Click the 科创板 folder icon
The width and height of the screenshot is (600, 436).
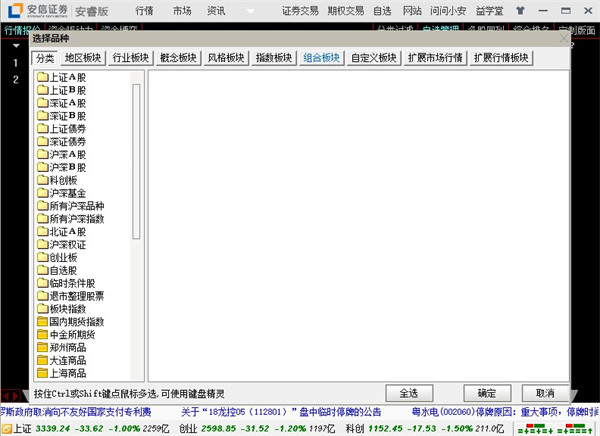coord(42,180)
